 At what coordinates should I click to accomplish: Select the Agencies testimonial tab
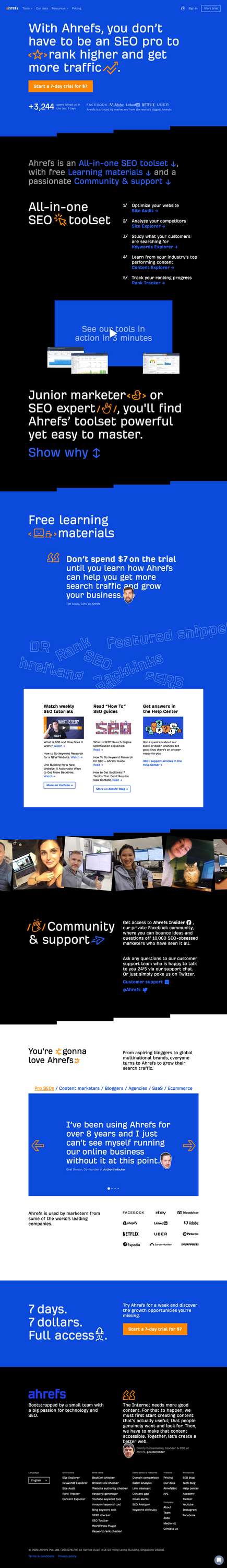138,1088
